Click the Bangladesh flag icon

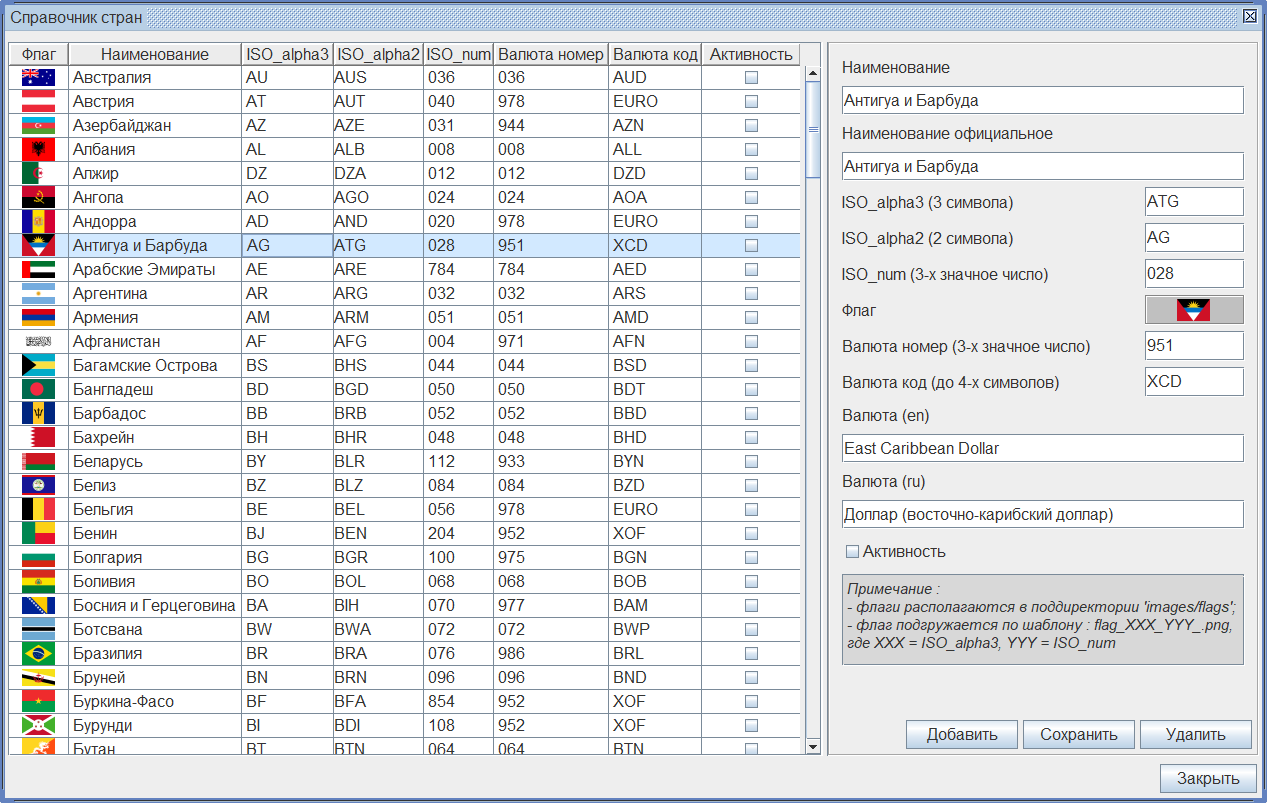[x=38, y=389]
